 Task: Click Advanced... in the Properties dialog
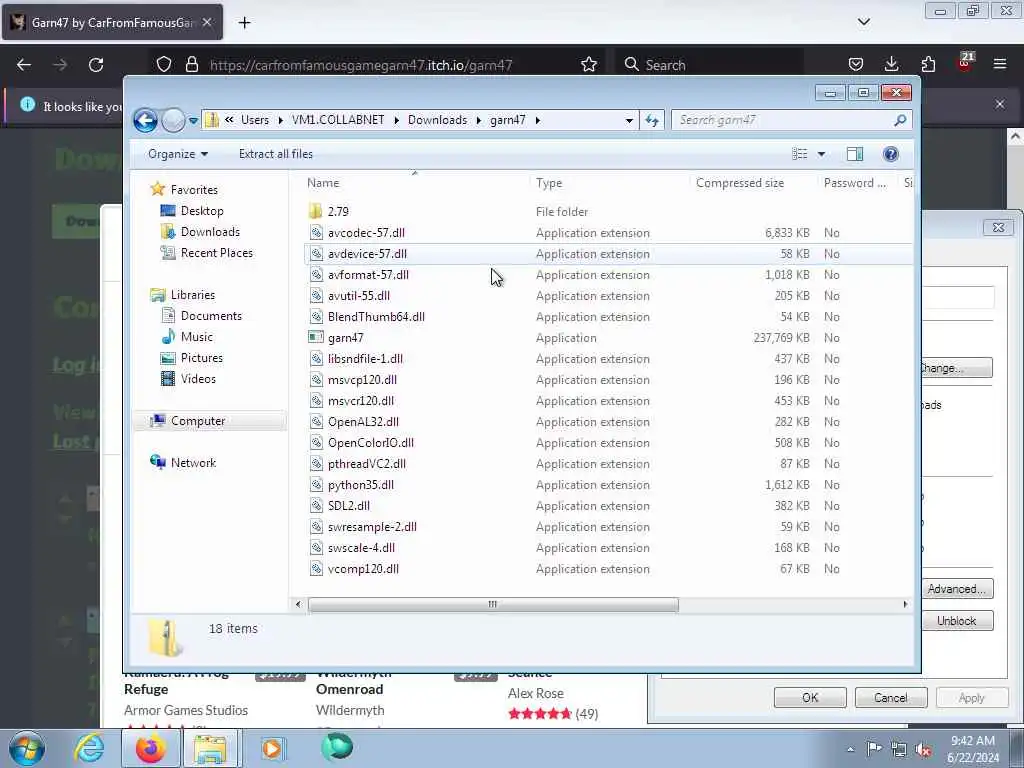pyautogui.click(x=957, y=589)
